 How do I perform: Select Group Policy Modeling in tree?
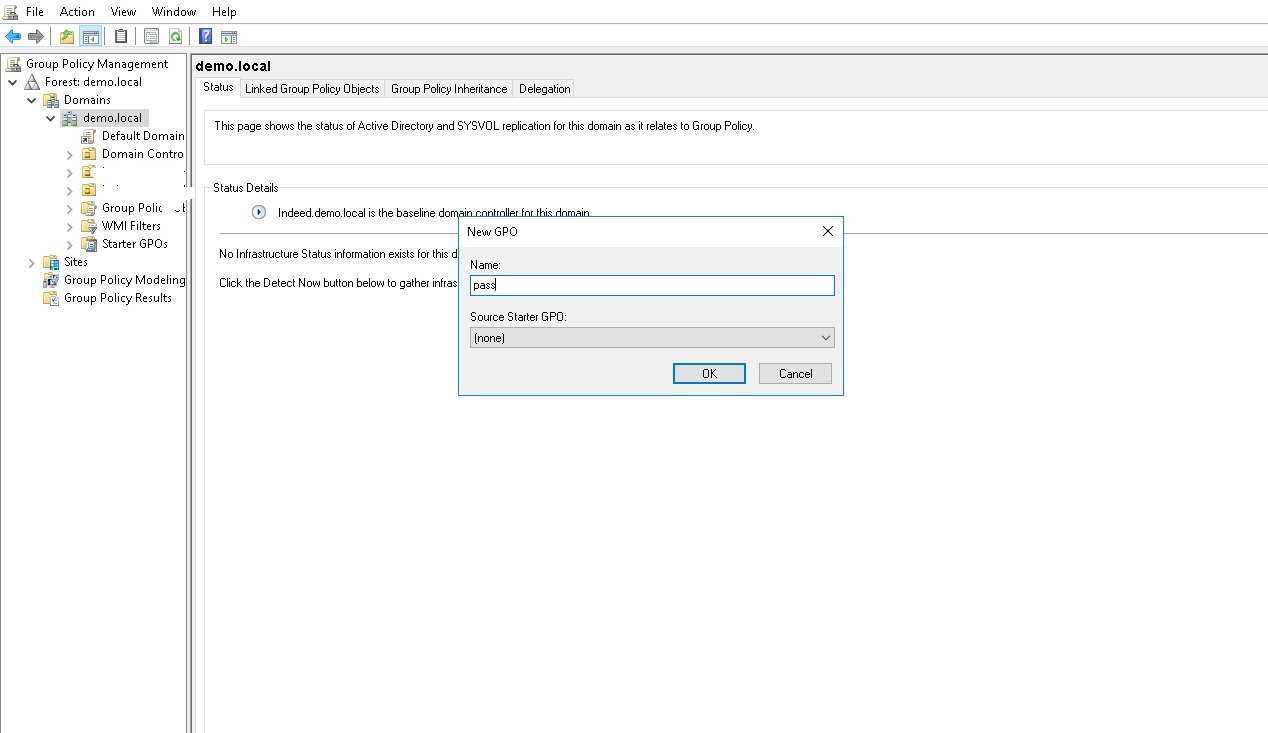coord(124,280)
